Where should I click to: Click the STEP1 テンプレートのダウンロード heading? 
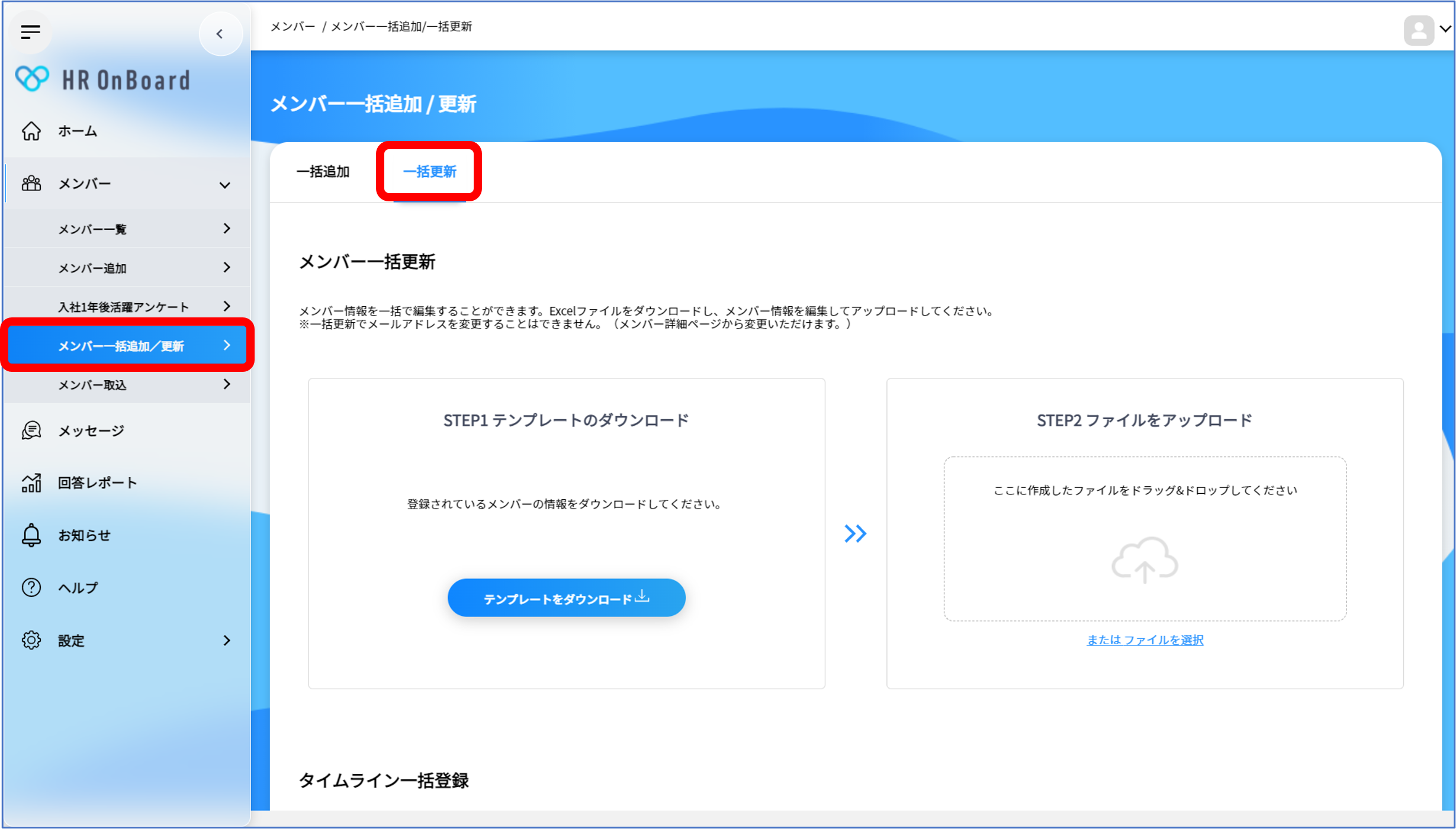coord(566,420)
